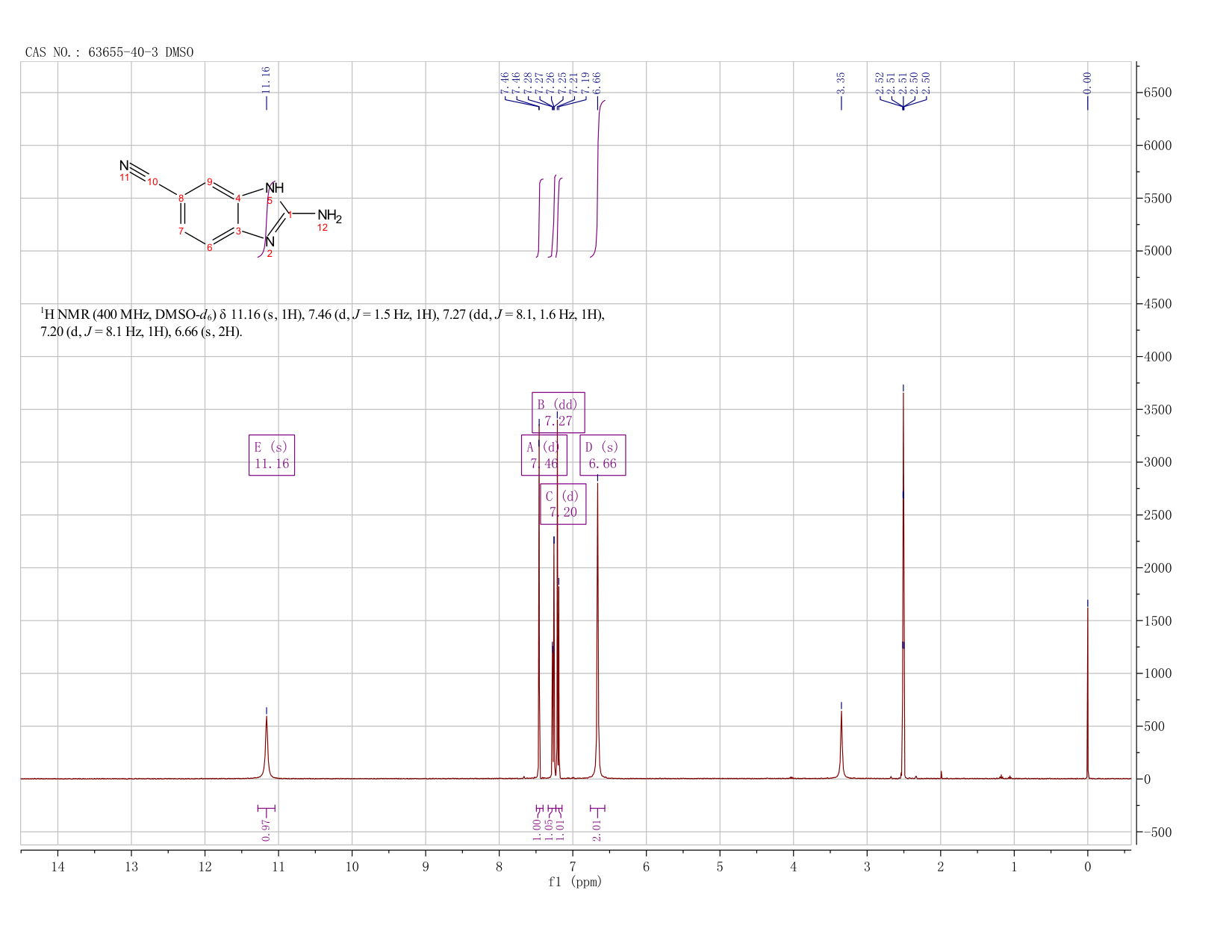This screenshot has width=1232, height=952.
Task: Click the f1 (ppm) axis label
Action: 575,882
